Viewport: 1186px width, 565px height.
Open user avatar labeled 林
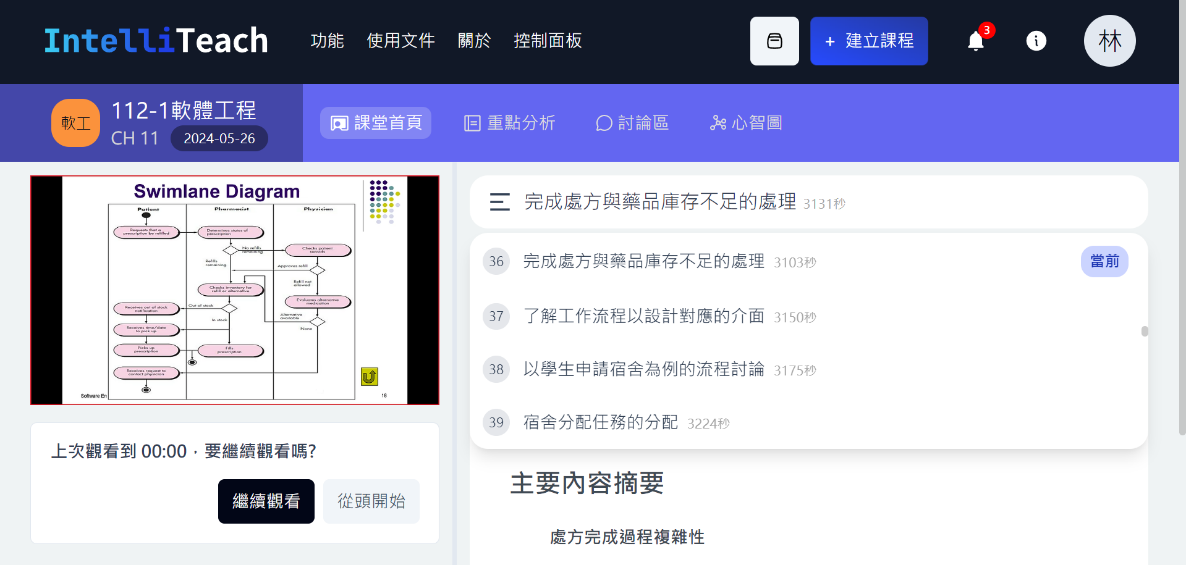pyautogui.click(x=1110, y=41)
